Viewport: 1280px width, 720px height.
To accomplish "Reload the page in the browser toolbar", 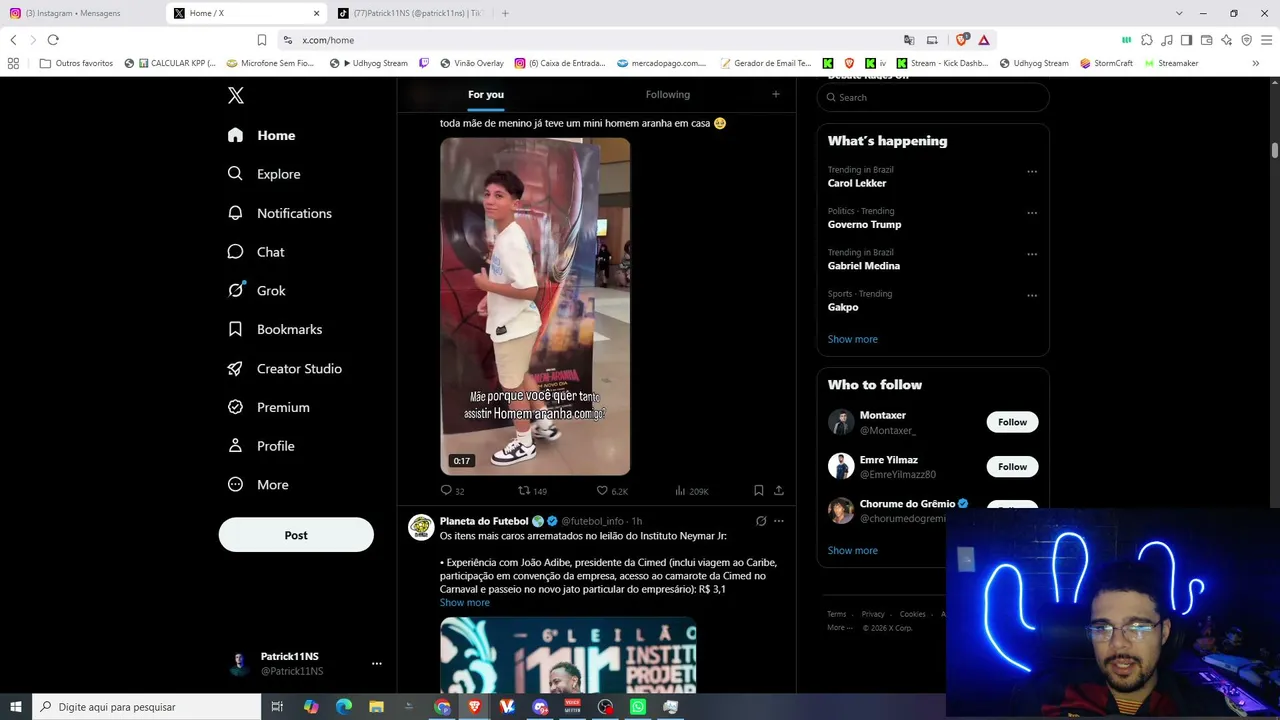I will click(53, 40).
